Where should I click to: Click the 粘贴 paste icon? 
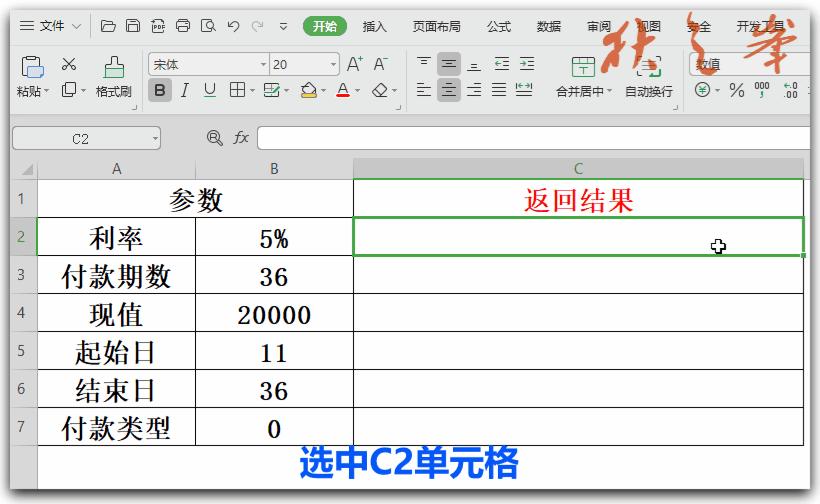[x=32, y=67]
